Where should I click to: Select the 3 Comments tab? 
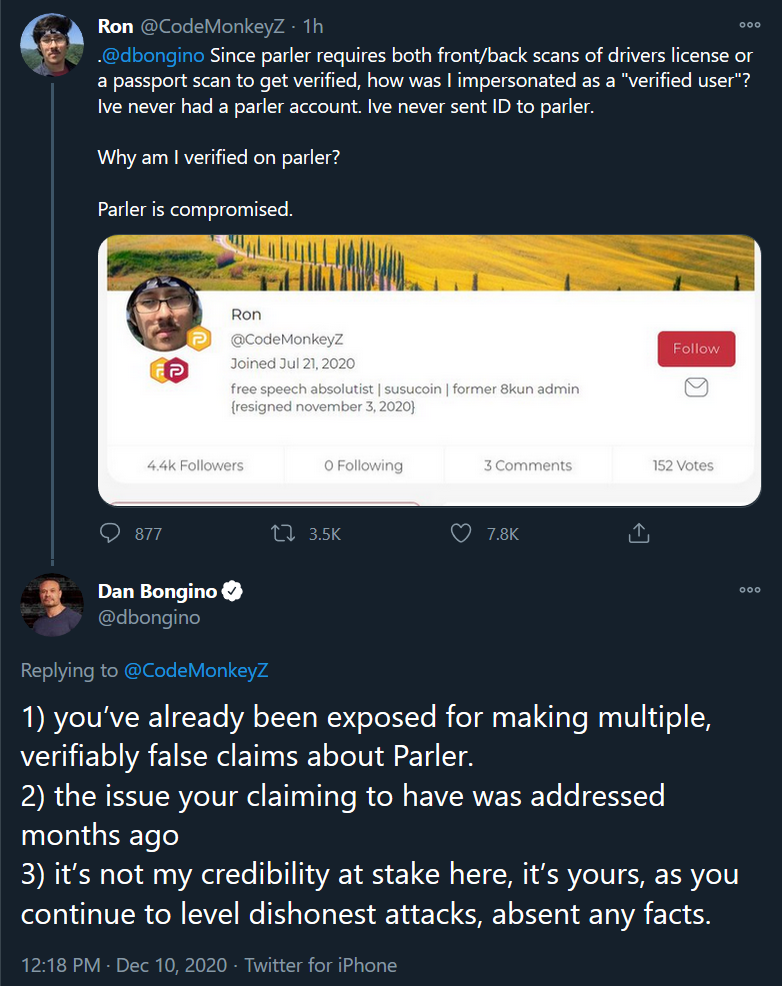click(x=528, y=465)
